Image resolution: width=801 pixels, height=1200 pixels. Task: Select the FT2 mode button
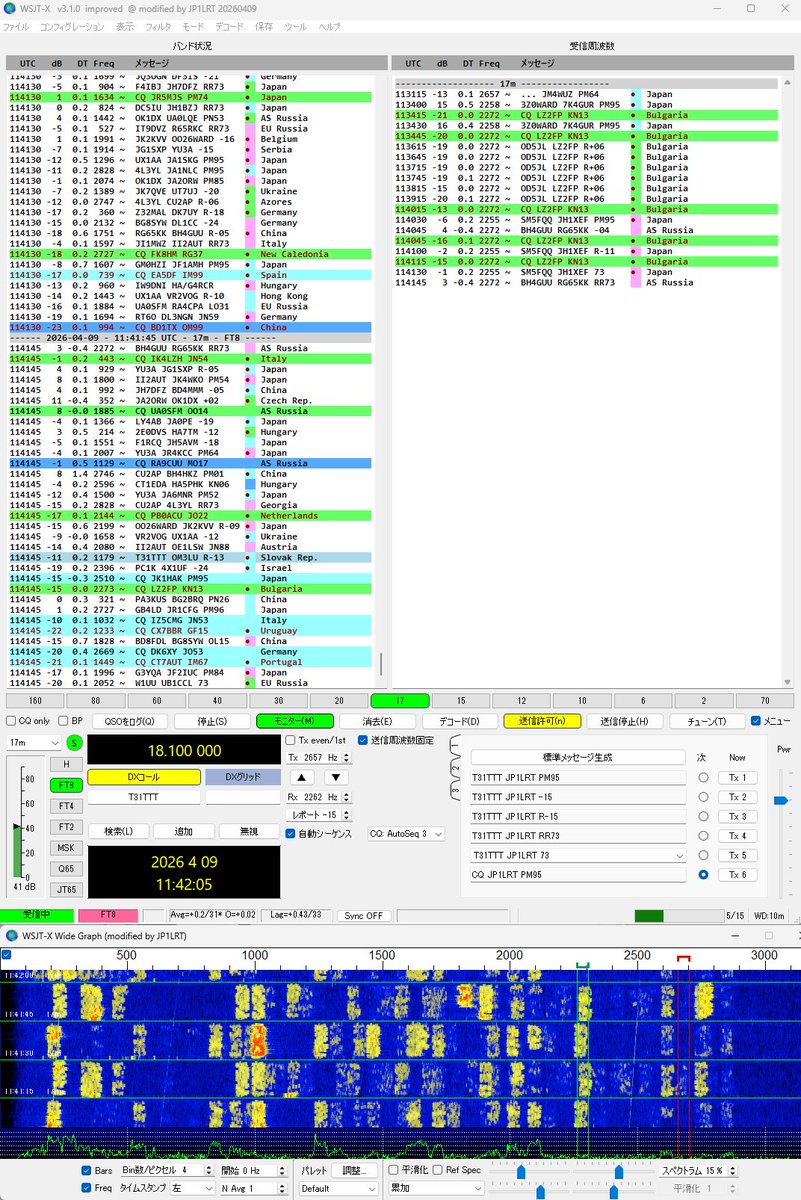pos(66,826)
